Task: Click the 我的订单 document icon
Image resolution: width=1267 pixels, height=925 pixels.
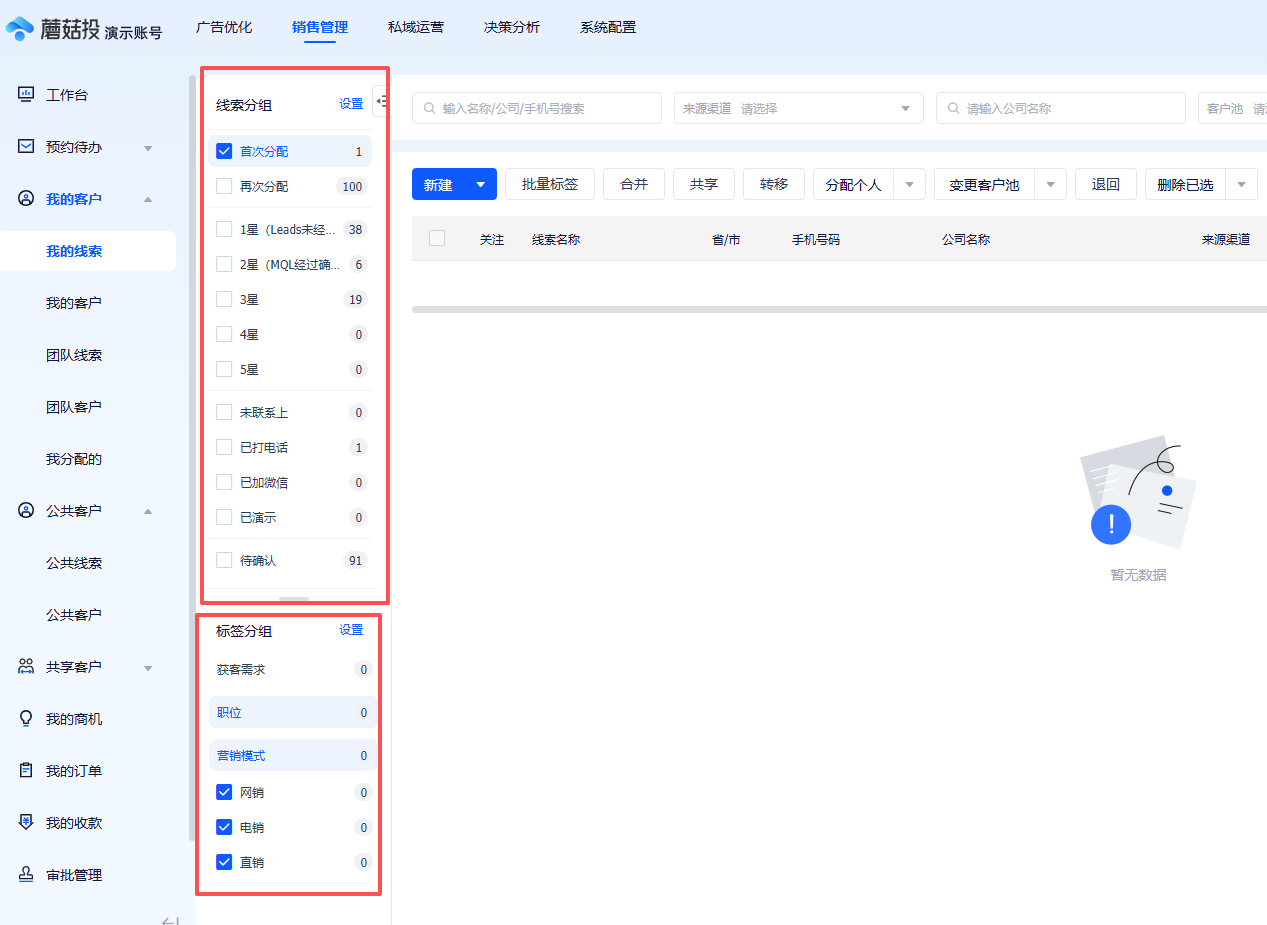Action: [25, 770]
